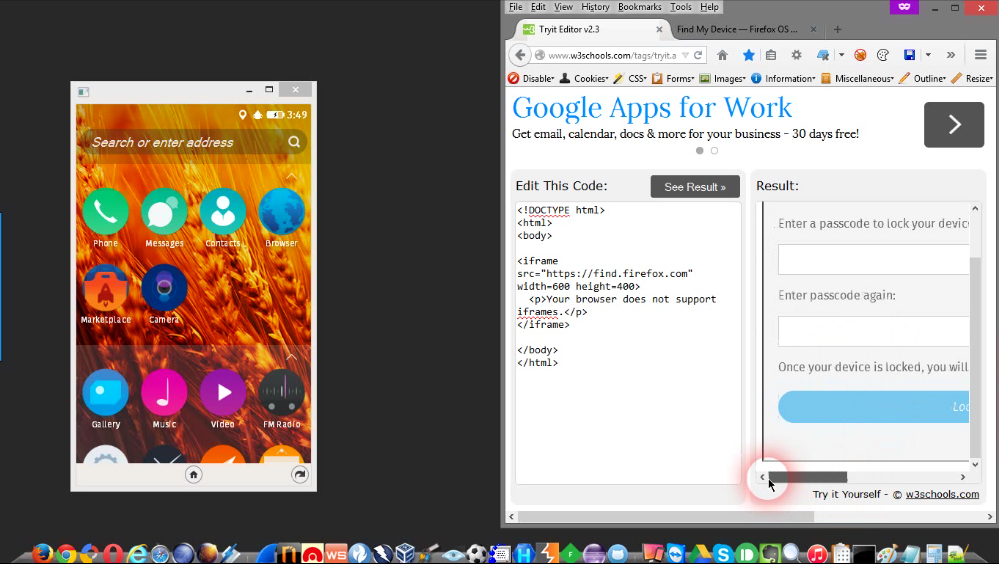Focus the Enter passcode again field
Screen dimensions: 999x564
873,330
